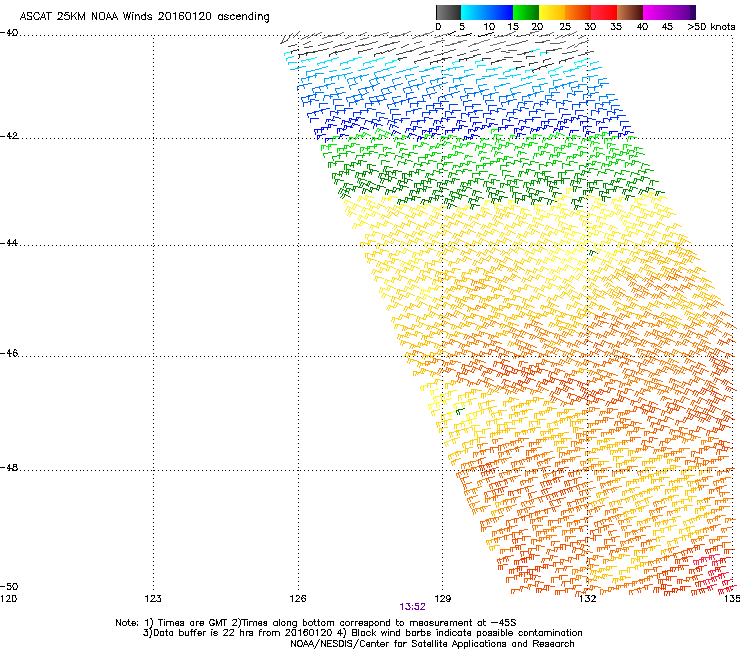Click the longitude label '126'
The height and width of the screenshot is (650, 740).
click(298, 599)
